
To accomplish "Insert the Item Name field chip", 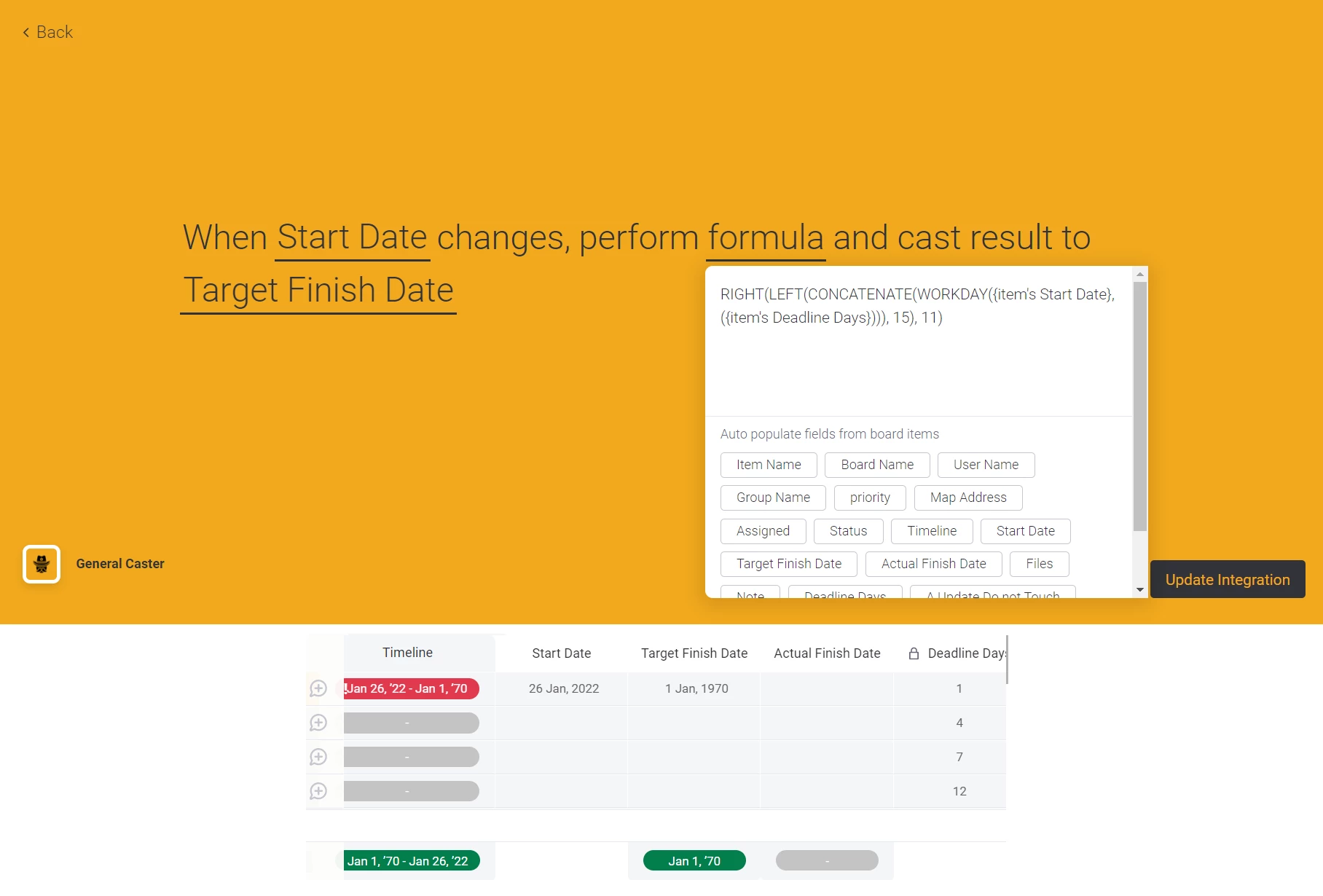I will (769, 465).
